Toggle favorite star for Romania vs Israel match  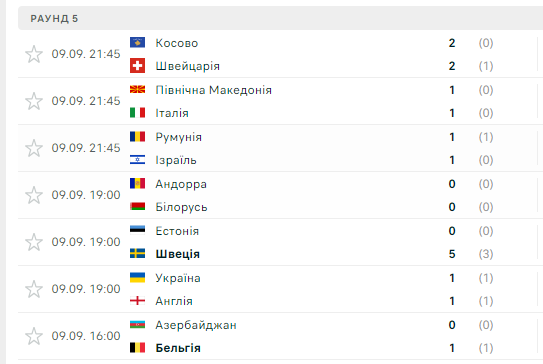(34, 148)
